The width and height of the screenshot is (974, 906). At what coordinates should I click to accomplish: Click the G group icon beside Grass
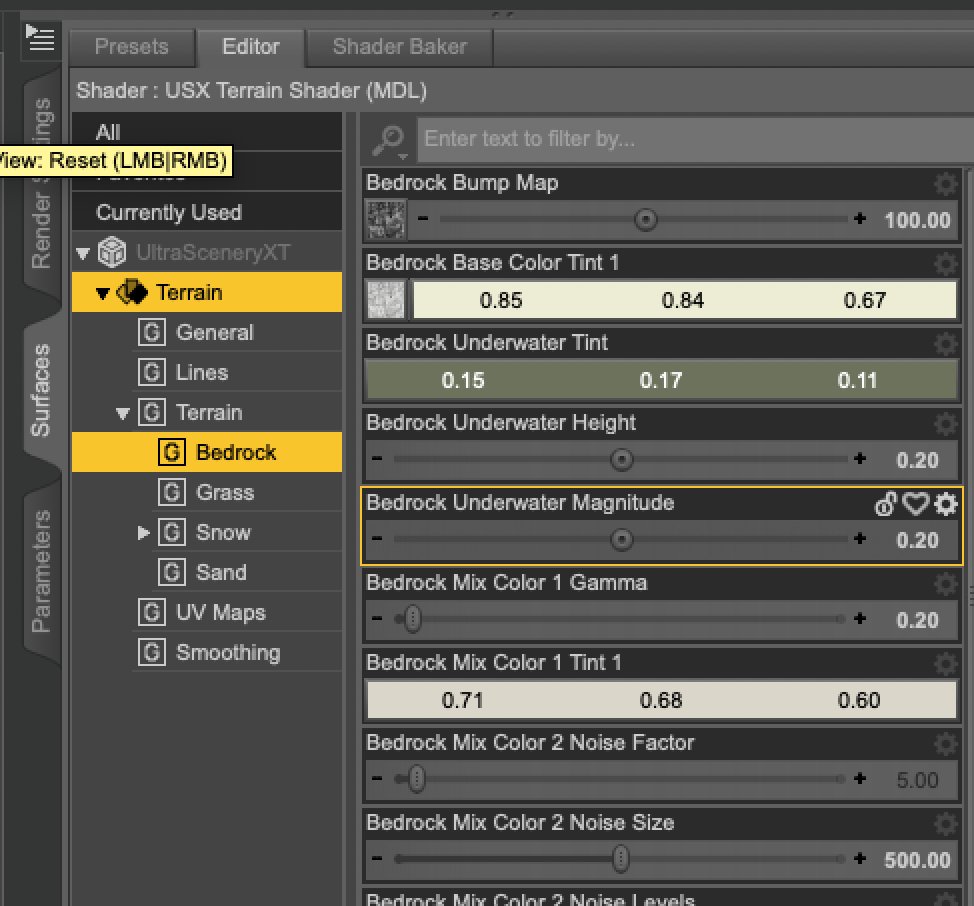(172, 492)
